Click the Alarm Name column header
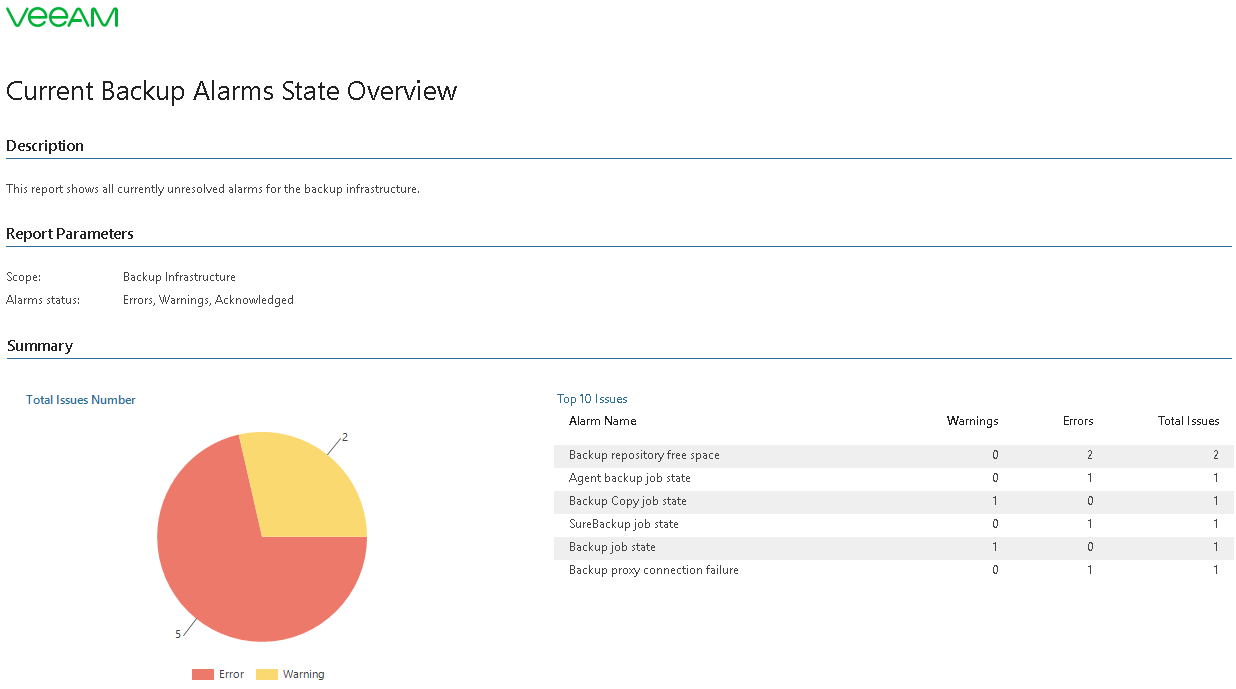 click(x=603, y=421)
